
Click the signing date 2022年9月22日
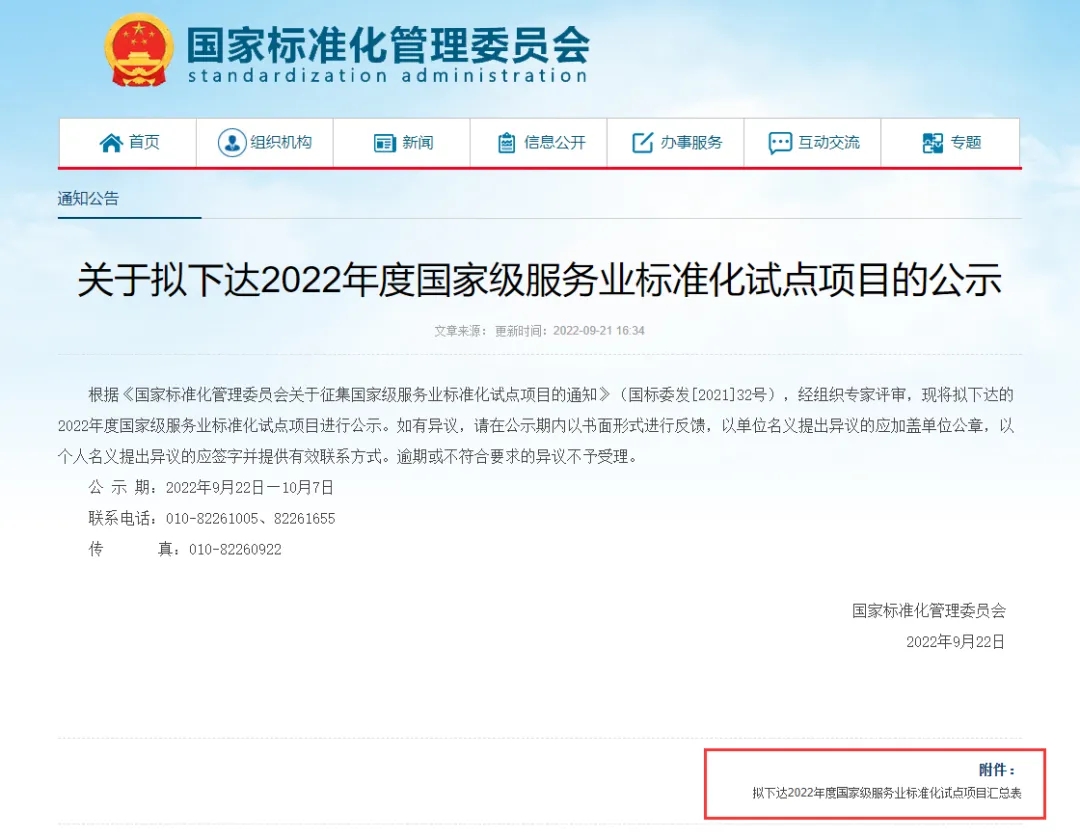955,642
